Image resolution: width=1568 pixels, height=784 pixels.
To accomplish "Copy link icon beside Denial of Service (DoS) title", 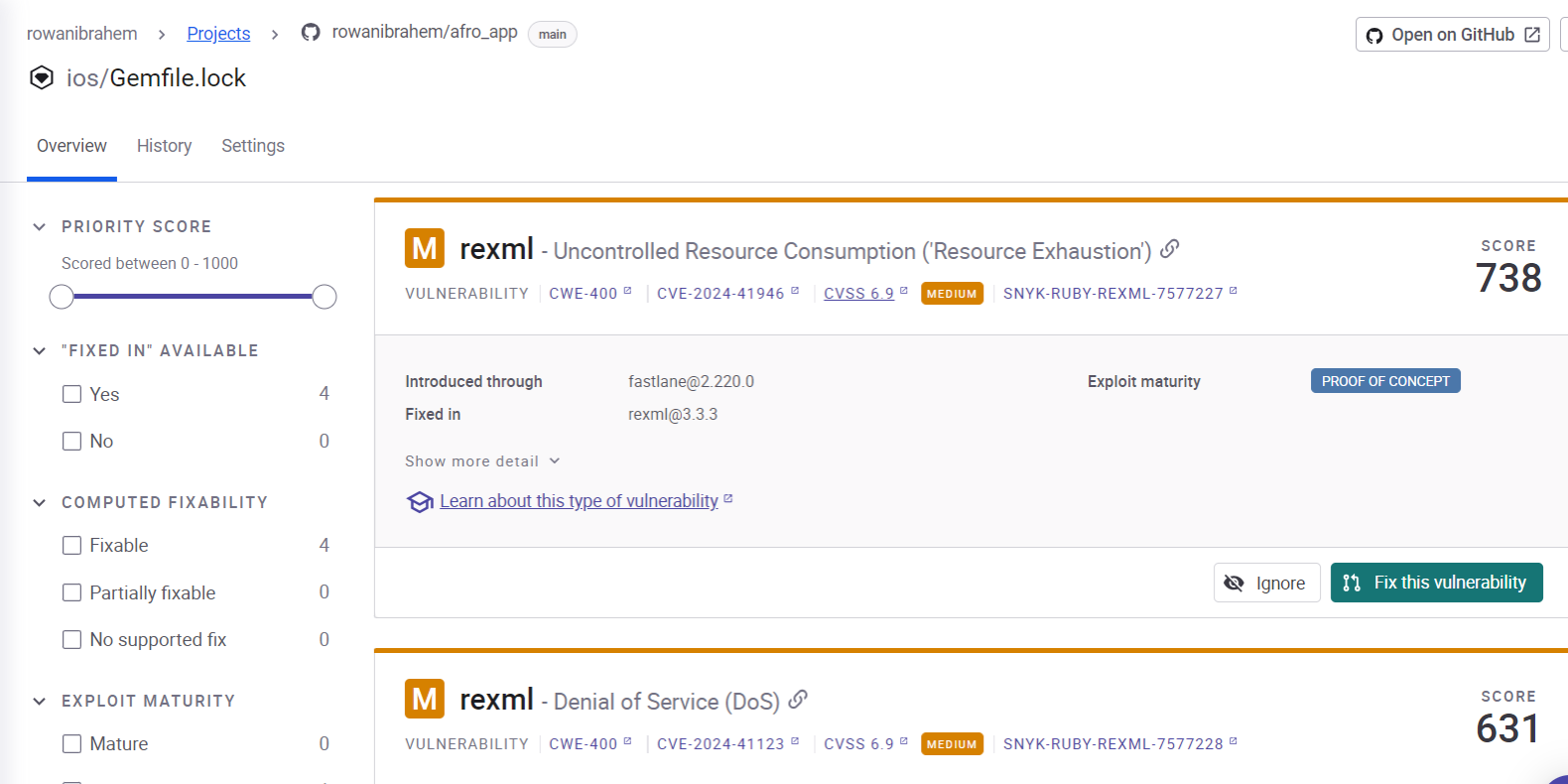I will coord(798,700).
